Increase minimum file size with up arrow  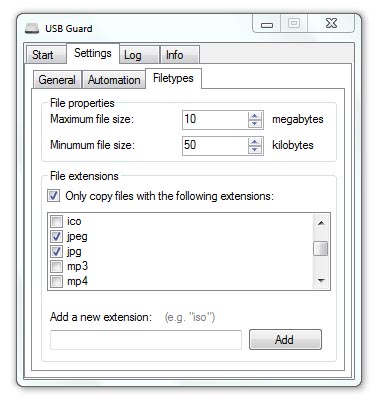tap(255, 142)
